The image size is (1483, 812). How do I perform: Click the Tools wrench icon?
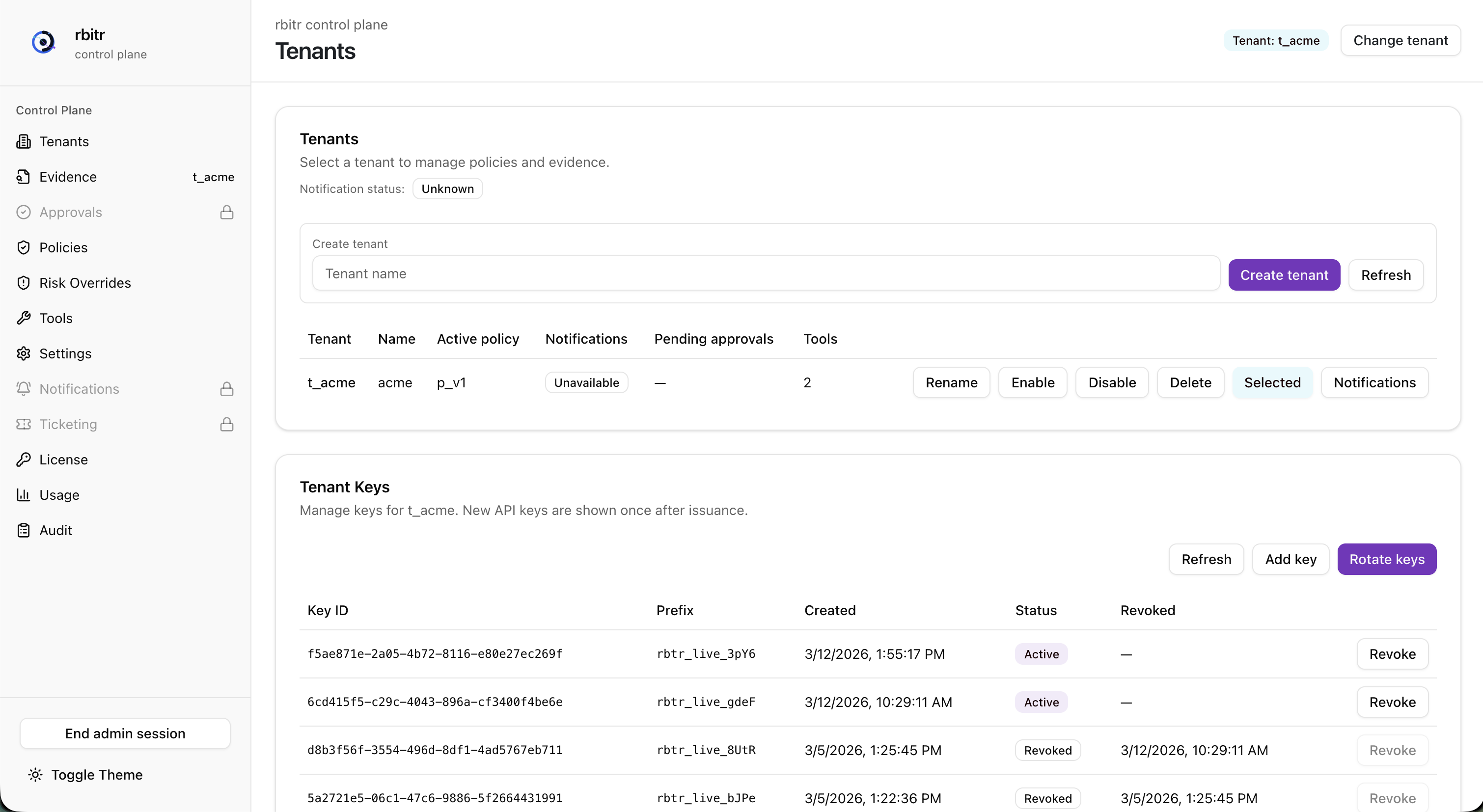click(24, 318)
